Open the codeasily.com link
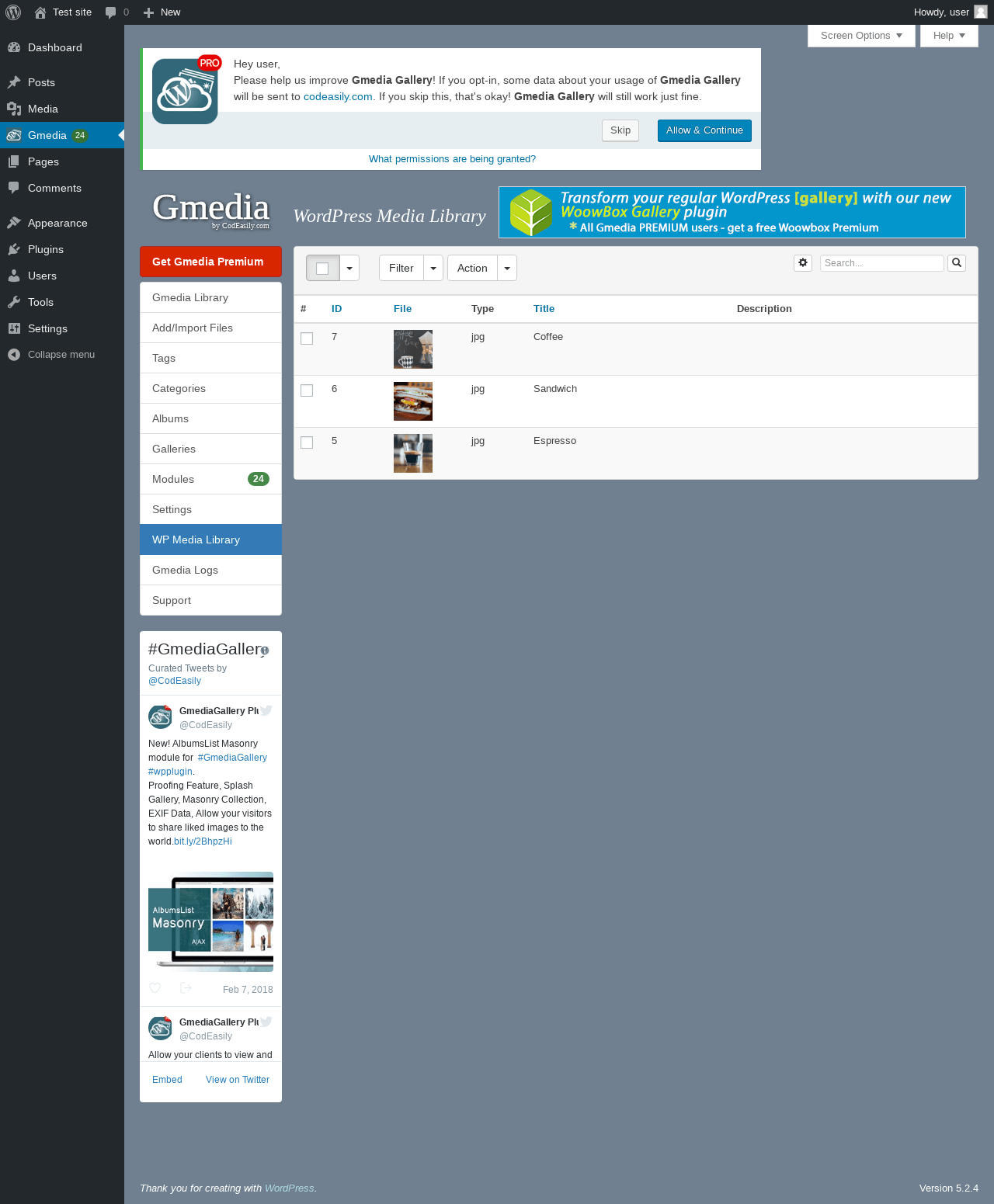The height and width of the screenshot is (1204, 994). (338, 96)
